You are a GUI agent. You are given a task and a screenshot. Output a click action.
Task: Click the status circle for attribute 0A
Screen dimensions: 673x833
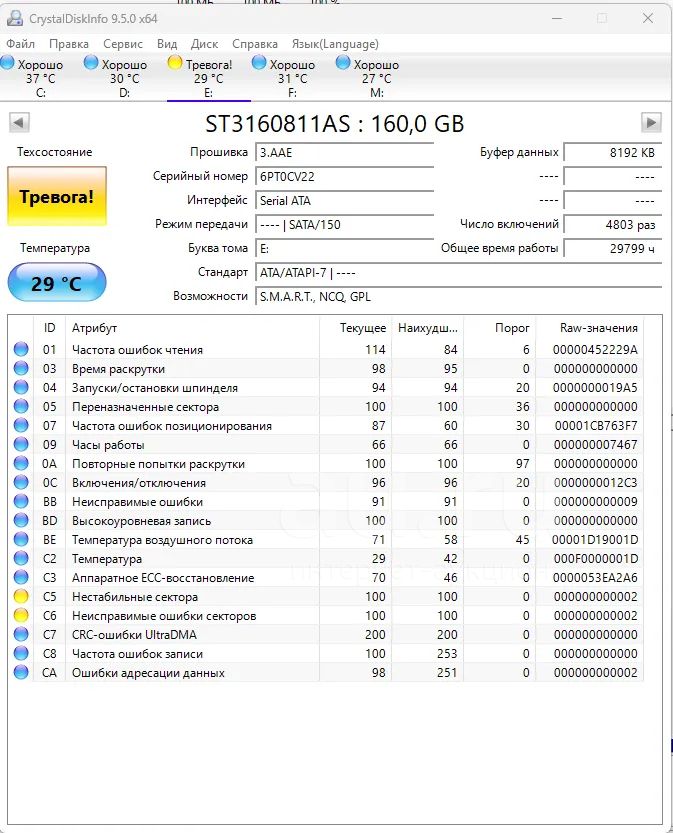pyautogui.click(x=21, y=464)
